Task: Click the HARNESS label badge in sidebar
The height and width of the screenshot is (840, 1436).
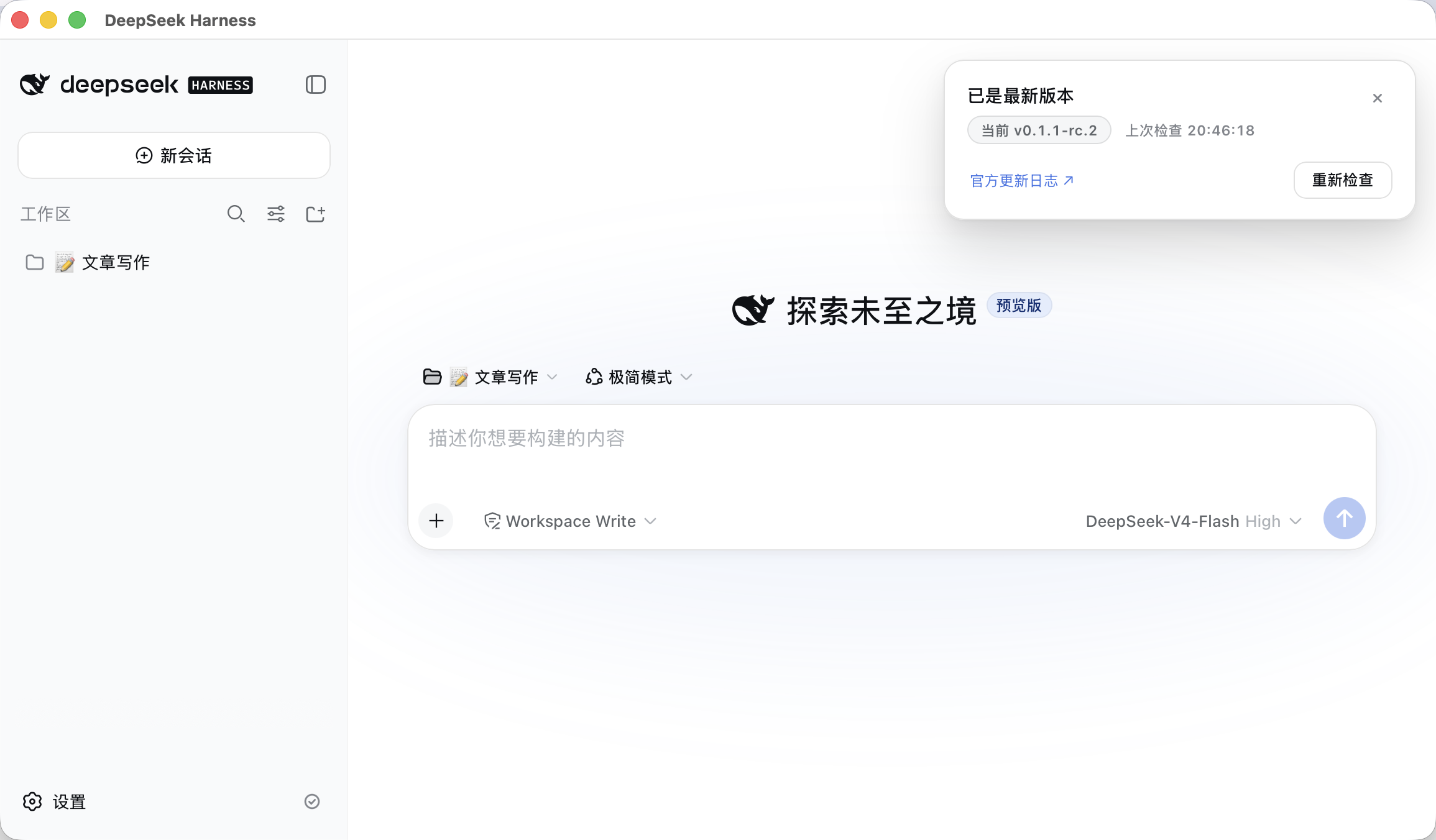Action: (220, 85)
